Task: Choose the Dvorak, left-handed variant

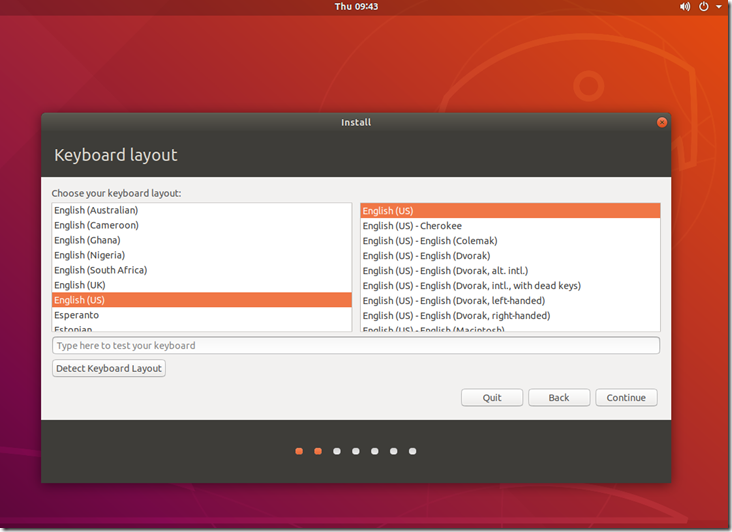Action: (510, 301)
